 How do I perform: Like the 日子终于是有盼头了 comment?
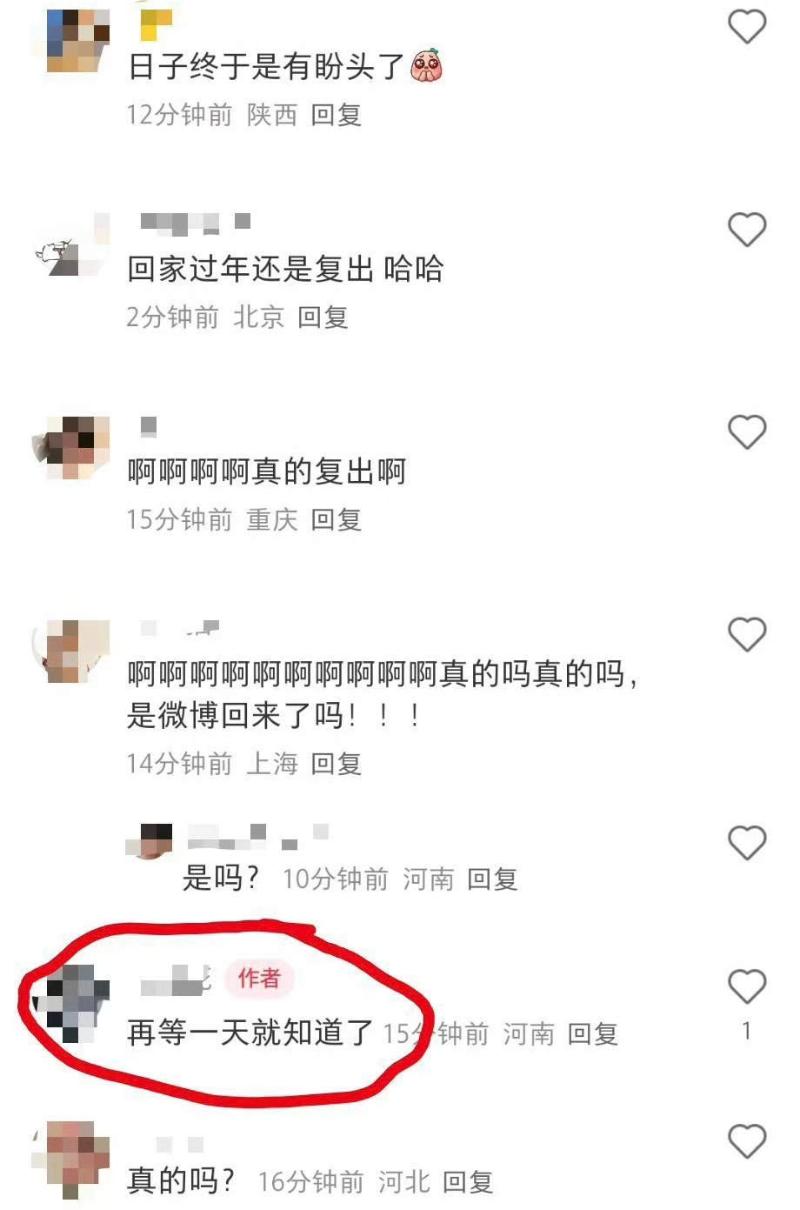[746, 26]
